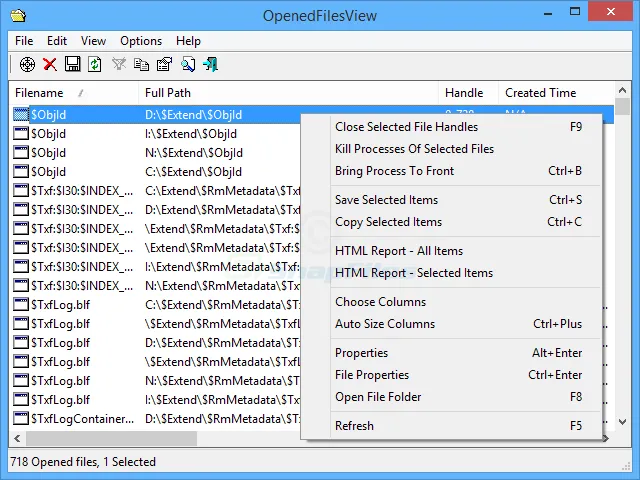The image size is (640, 480).
Task: Select Refresh in the context menu
Action: coord(466,426)
